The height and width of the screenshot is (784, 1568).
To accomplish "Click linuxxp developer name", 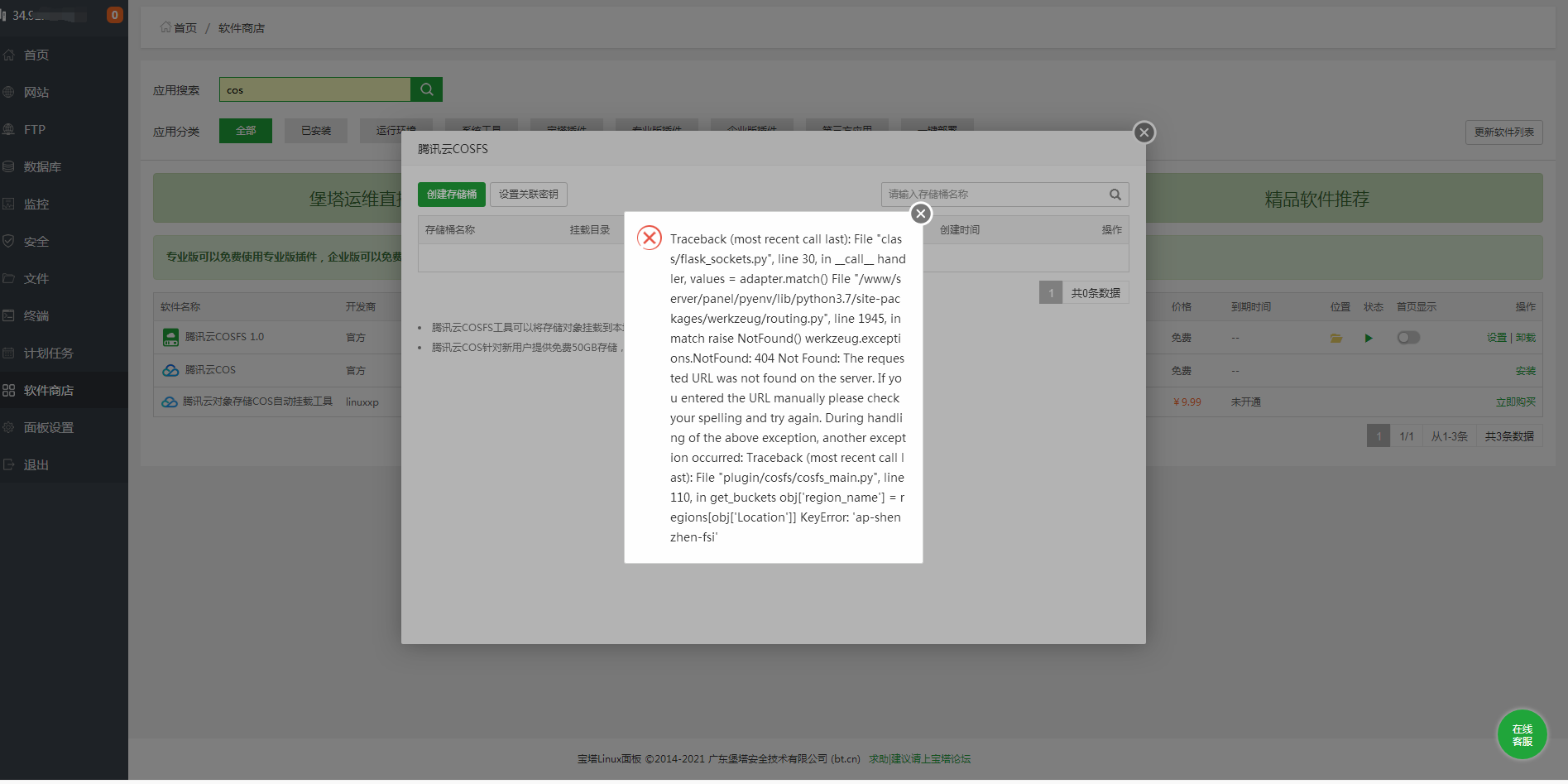I will (362, 402).
